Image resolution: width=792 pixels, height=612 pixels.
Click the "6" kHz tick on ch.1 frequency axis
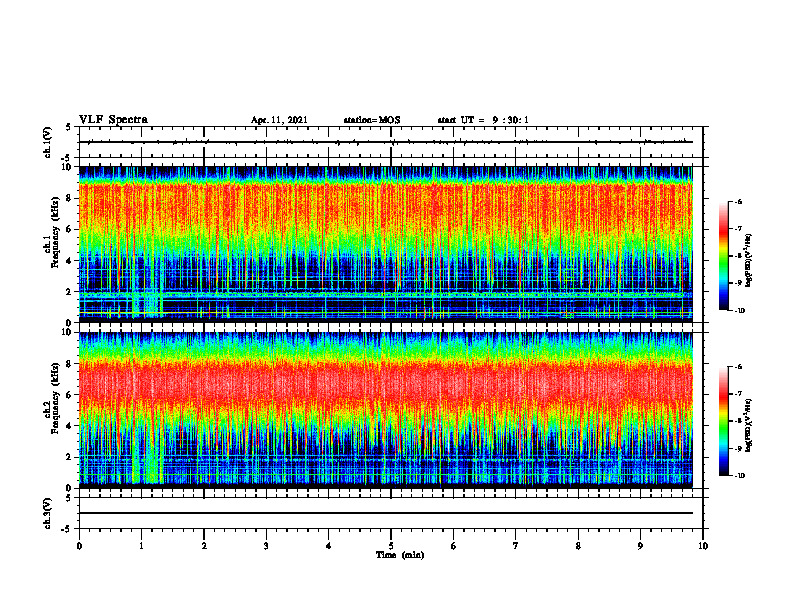(x=69, y=229)
